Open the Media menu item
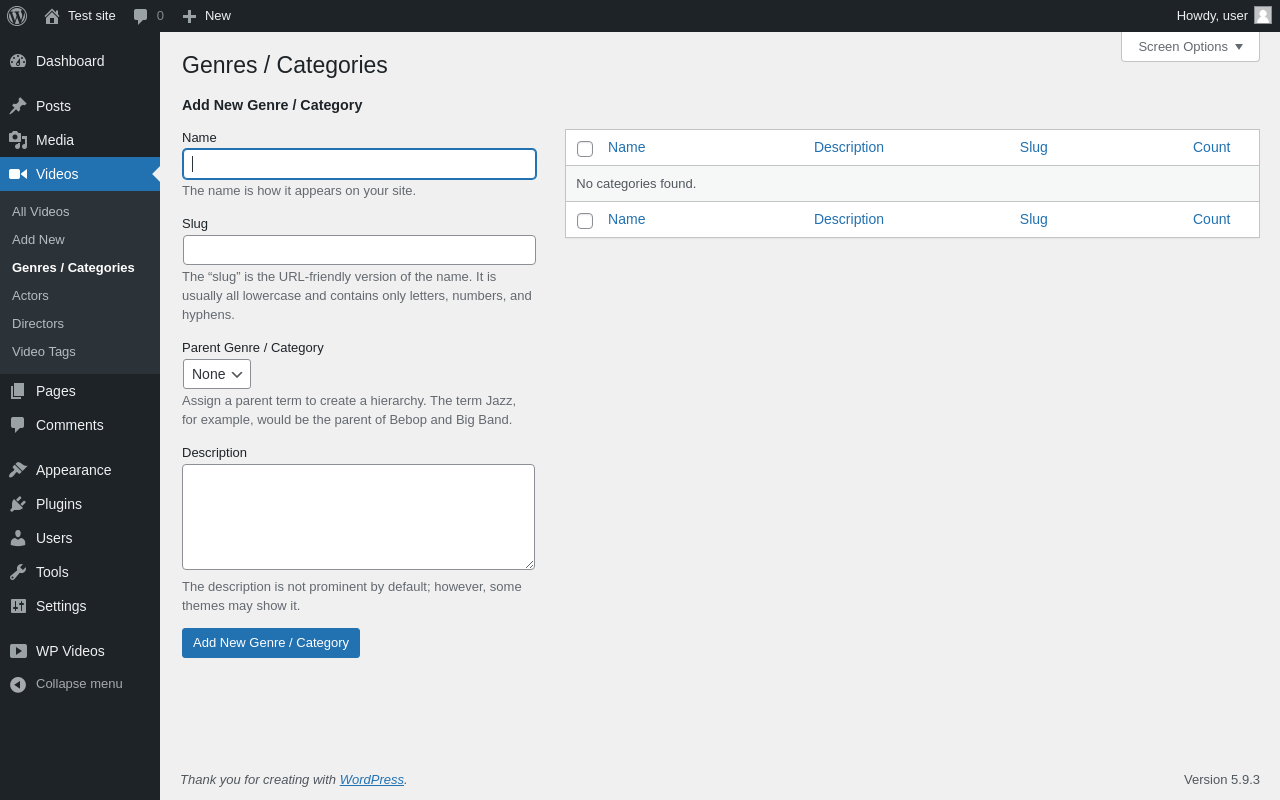1280x800 pixels. click(80, 140)
